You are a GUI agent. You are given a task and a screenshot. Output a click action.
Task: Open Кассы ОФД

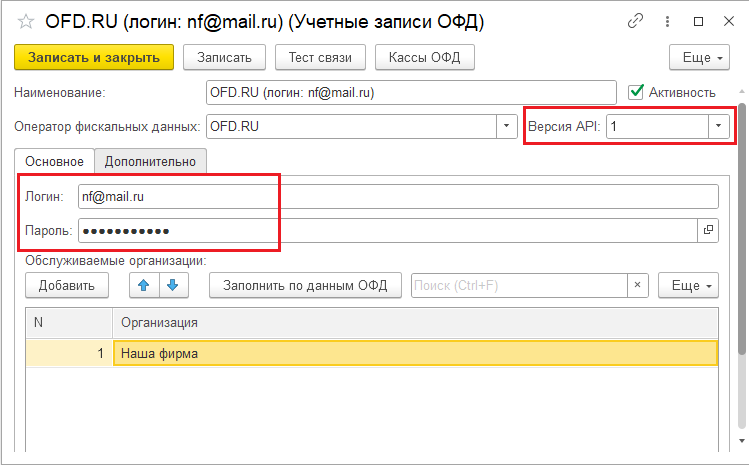pyautogui.click(x=424, y=57)
